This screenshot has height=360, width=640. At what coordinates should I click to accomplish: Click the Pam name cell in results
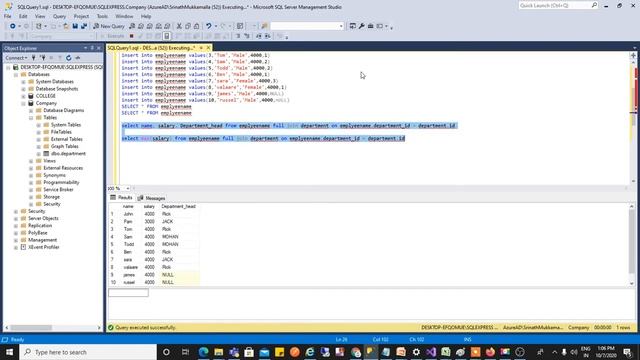[x=128, y=222]
